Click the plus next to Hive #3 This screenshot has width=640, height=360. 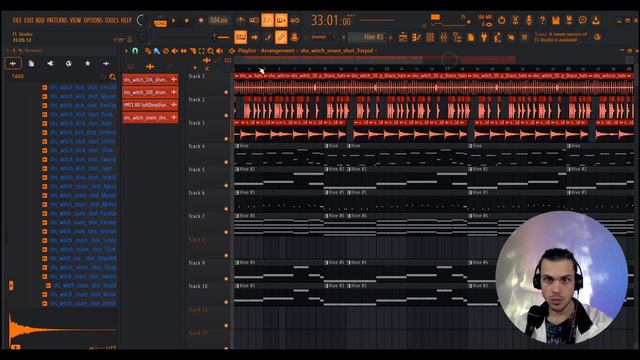coord(391,37)
